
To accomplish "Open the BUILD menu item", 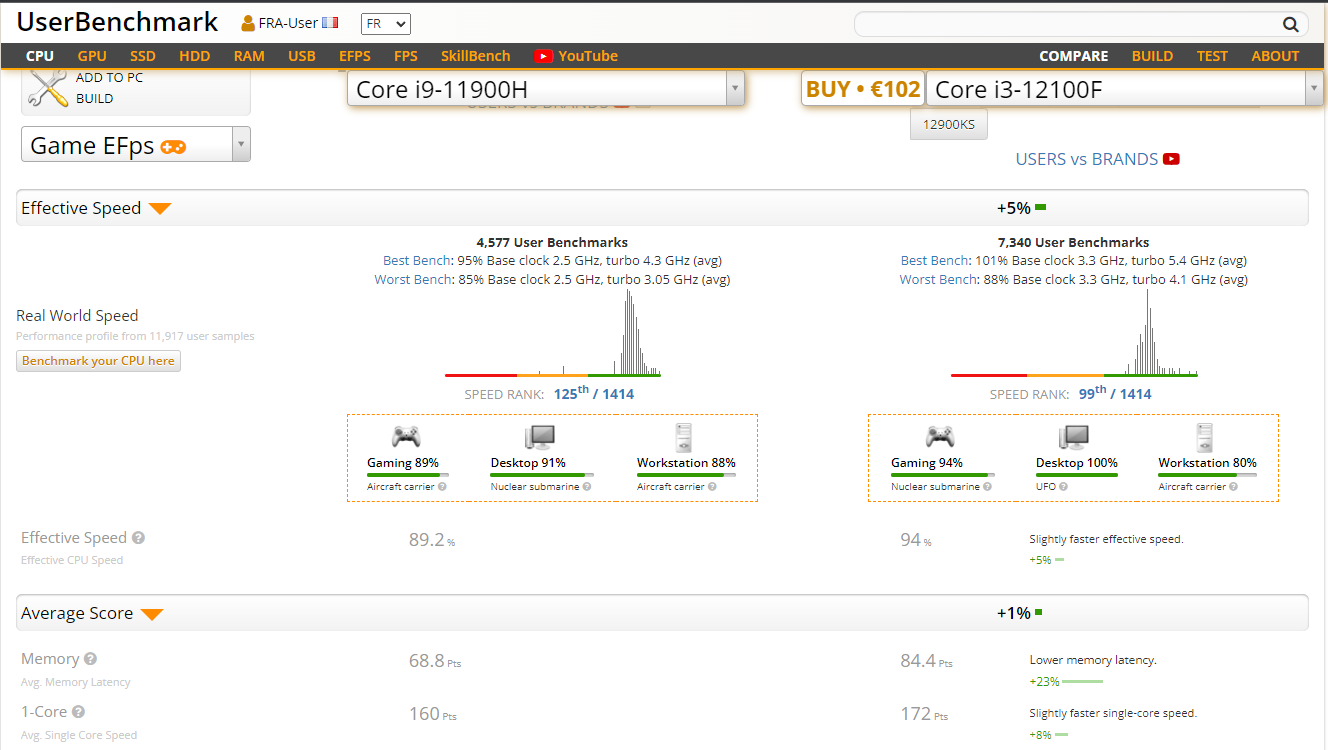I will 1153,56.
